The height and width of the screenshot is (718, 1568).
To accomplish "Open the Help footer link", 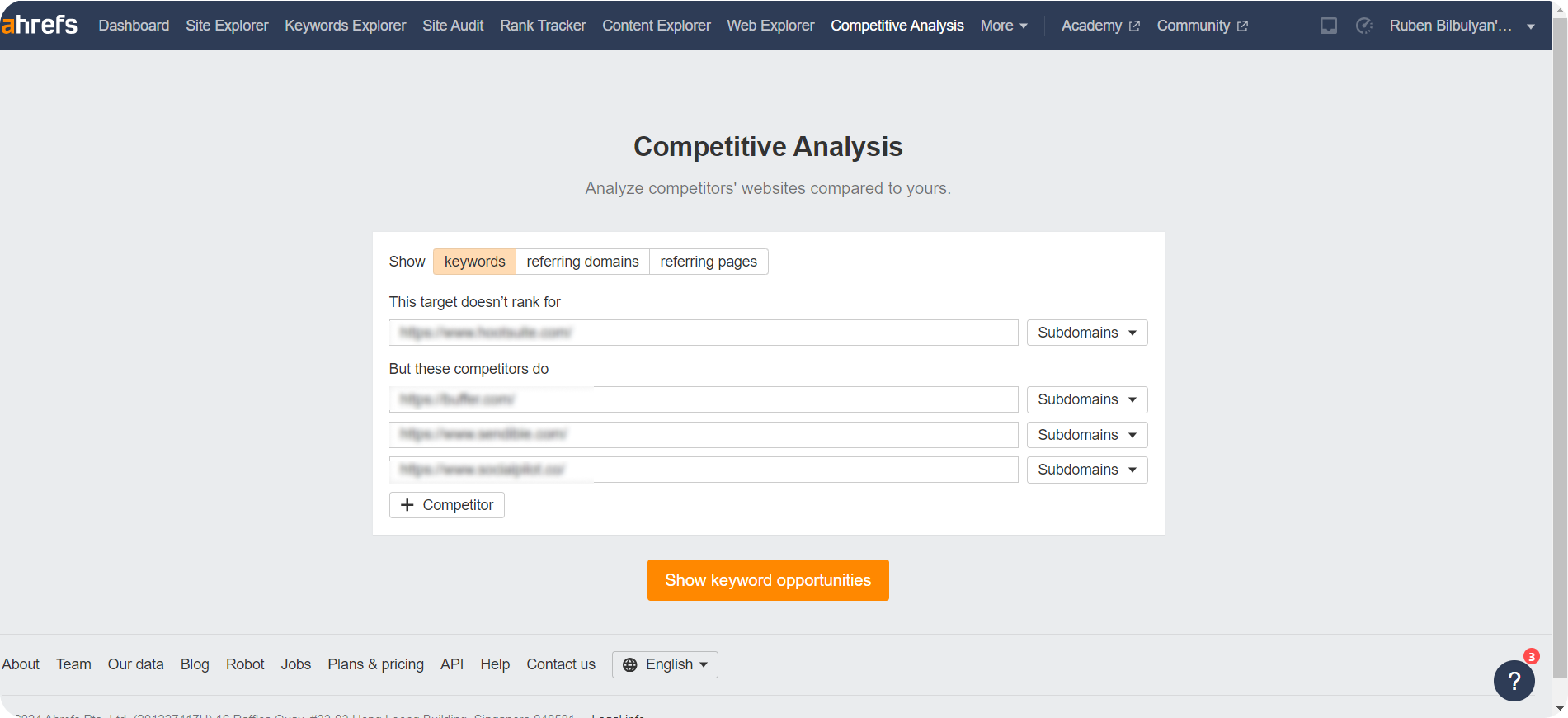I will point(495,664).
